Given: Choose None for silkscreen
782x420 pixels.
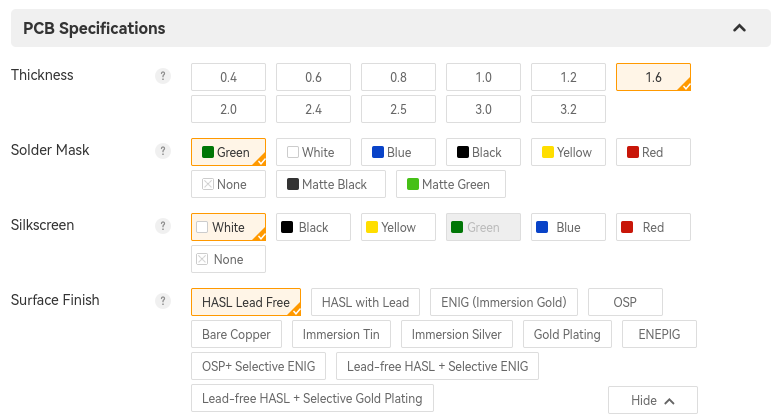Looking at the screenshot, I should tap(228, 259).
